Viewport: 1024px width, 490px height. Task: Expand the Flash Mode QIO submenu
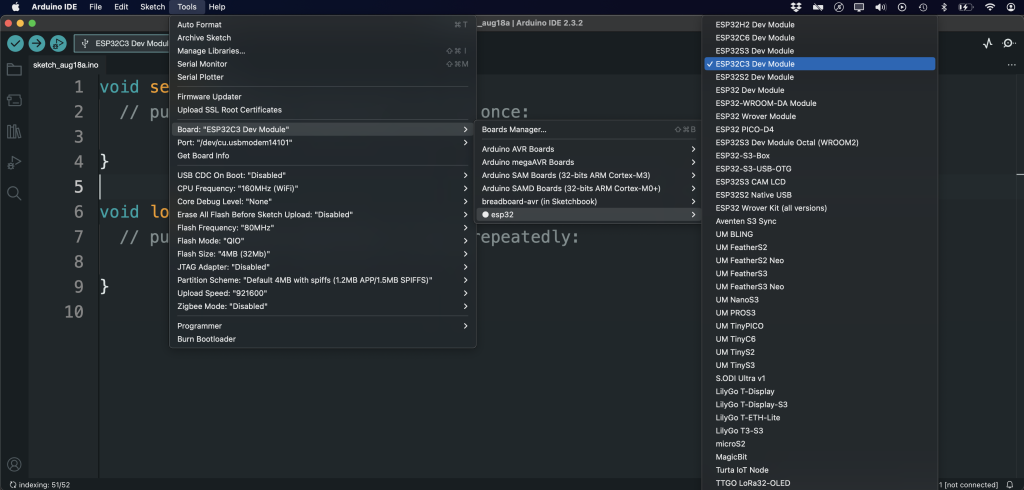tap(323, 240)
